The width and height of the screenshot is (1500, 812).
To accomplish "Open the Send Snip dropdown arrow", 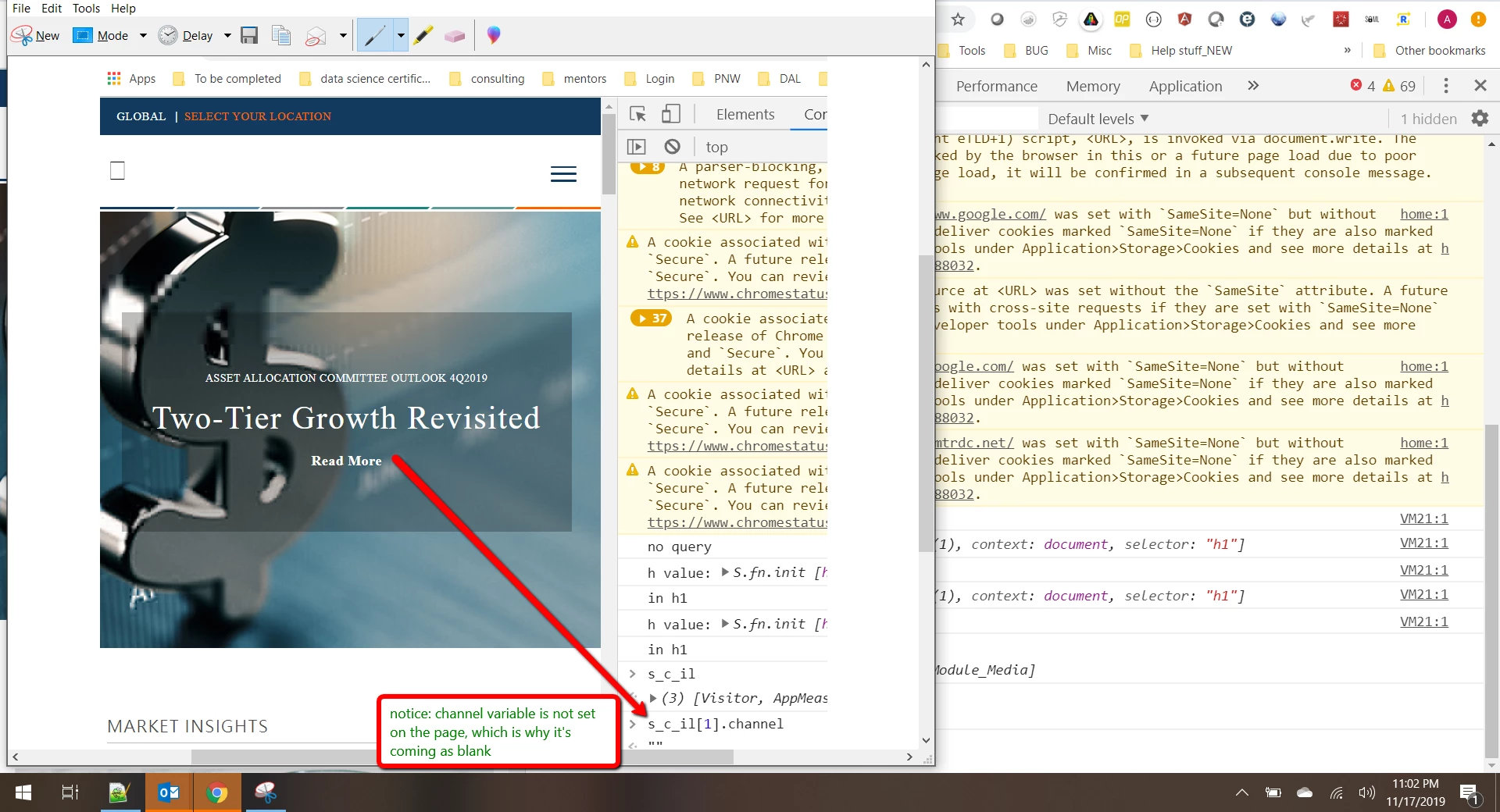I will 342,36.
